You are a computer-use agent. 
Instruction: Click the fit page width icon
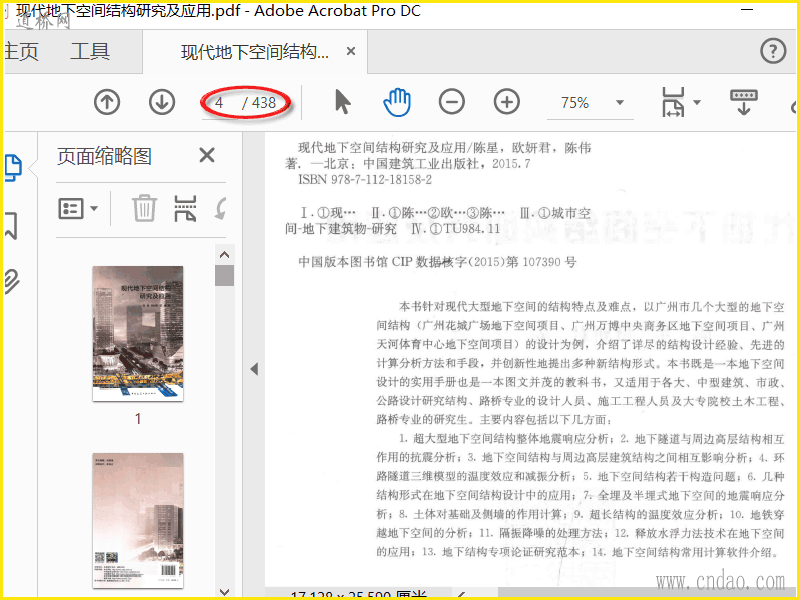tap(673, 102)
